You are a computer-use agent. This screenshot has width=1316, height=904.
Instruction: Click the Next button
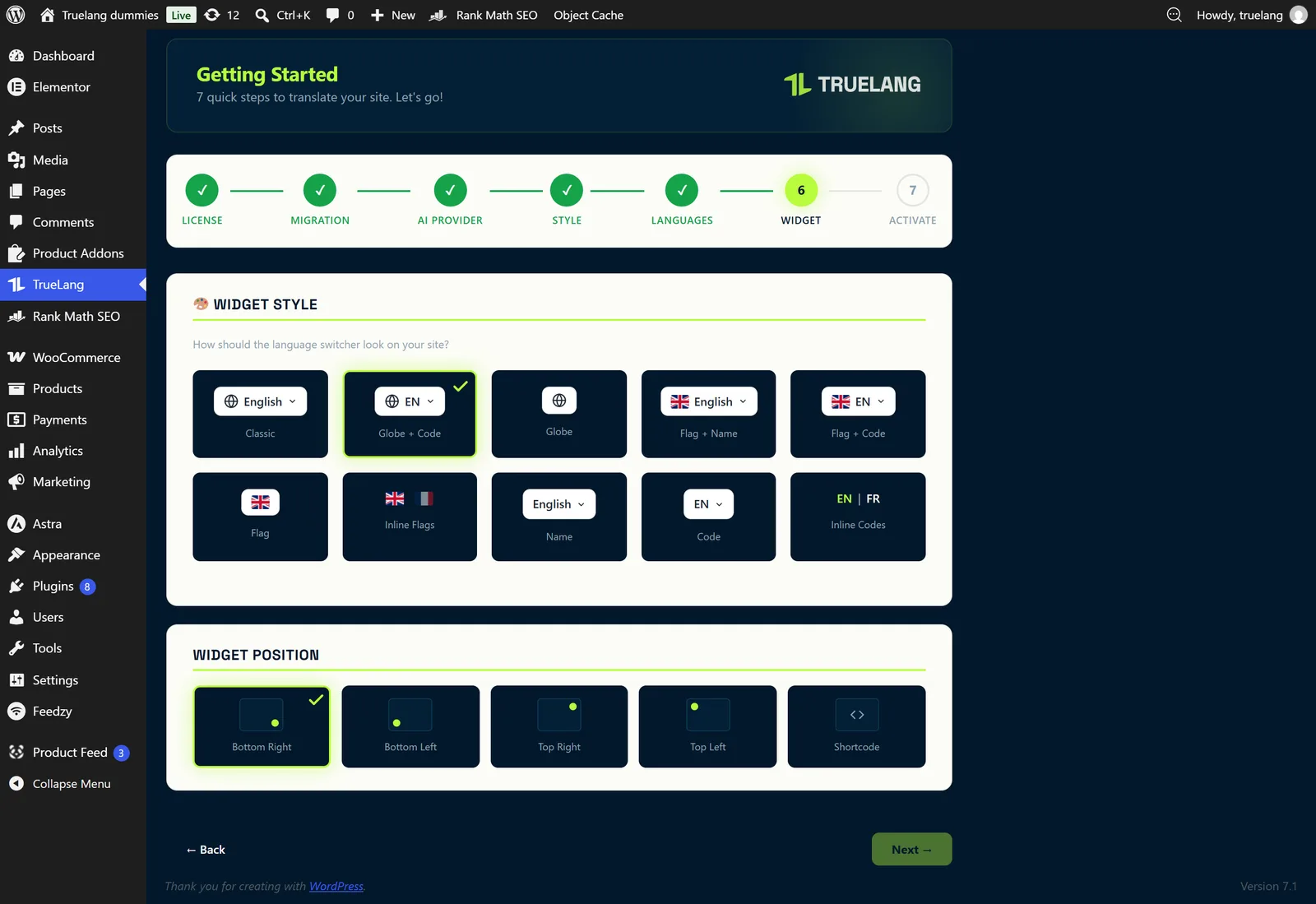pyautogui.click(x=911, y=850)
